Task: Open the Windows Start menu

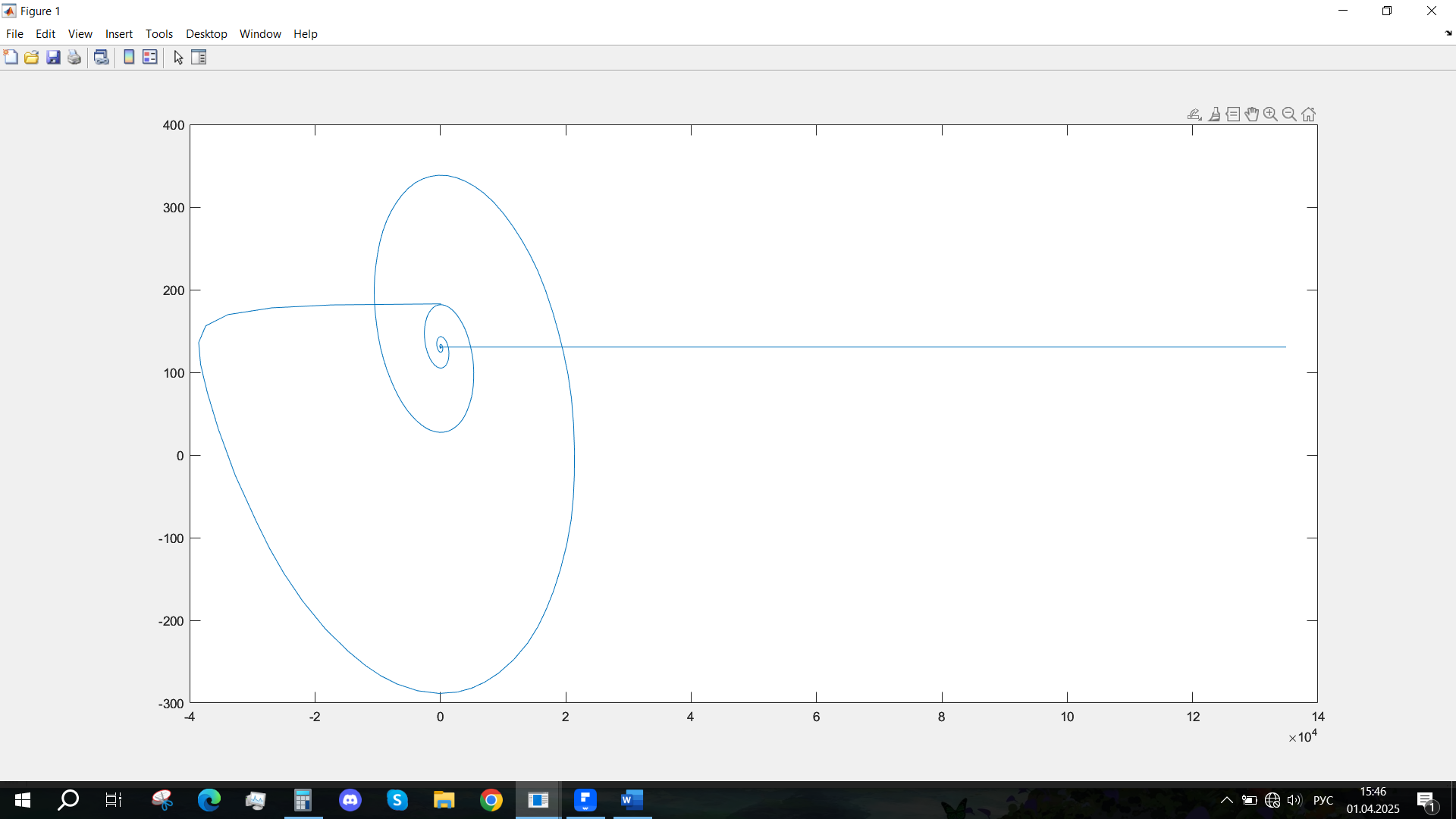Action: pos(23,800)
